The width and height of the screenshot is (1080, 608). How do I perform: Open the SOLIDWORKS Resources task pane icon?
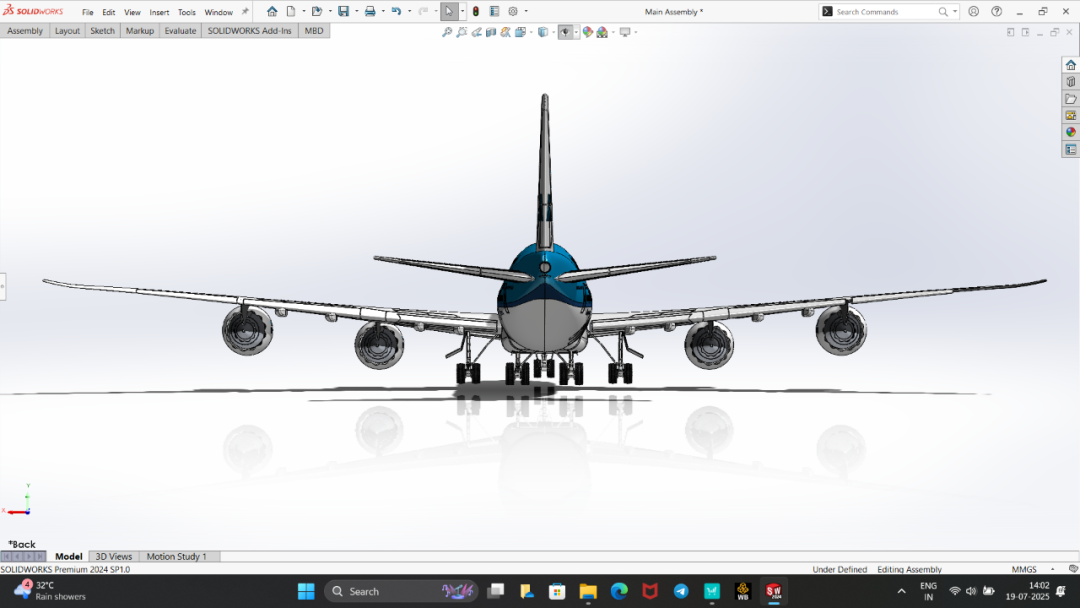coord(1070,65)
